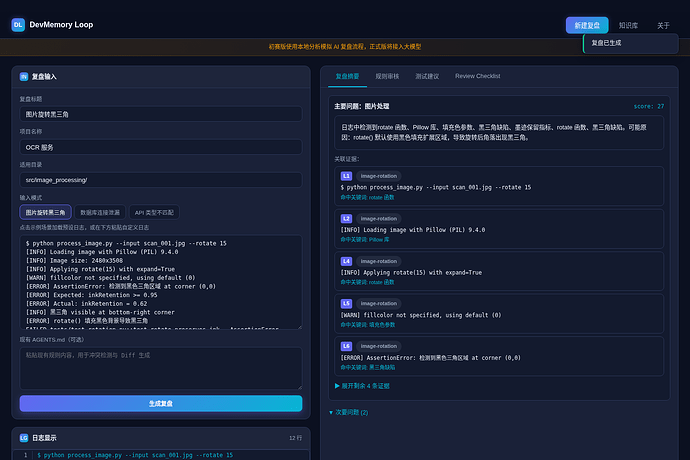
Task: Click the 生成复盘 gradient button
Action: pyautogui.click(x=161, y=403)
